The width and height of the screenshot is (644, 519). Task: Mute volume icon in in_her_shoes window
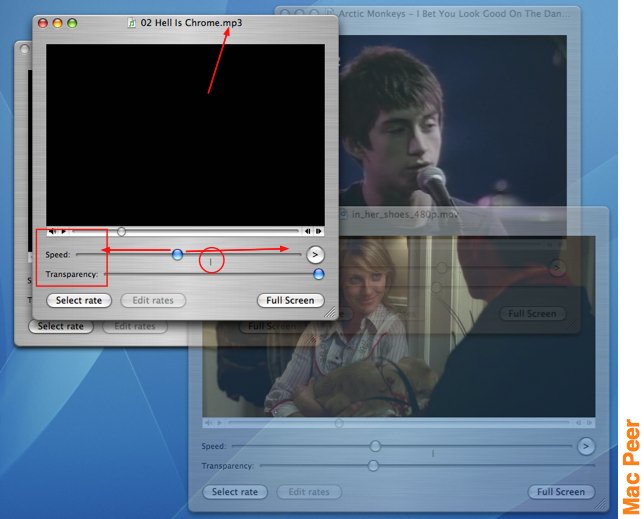tap(208, 423)
